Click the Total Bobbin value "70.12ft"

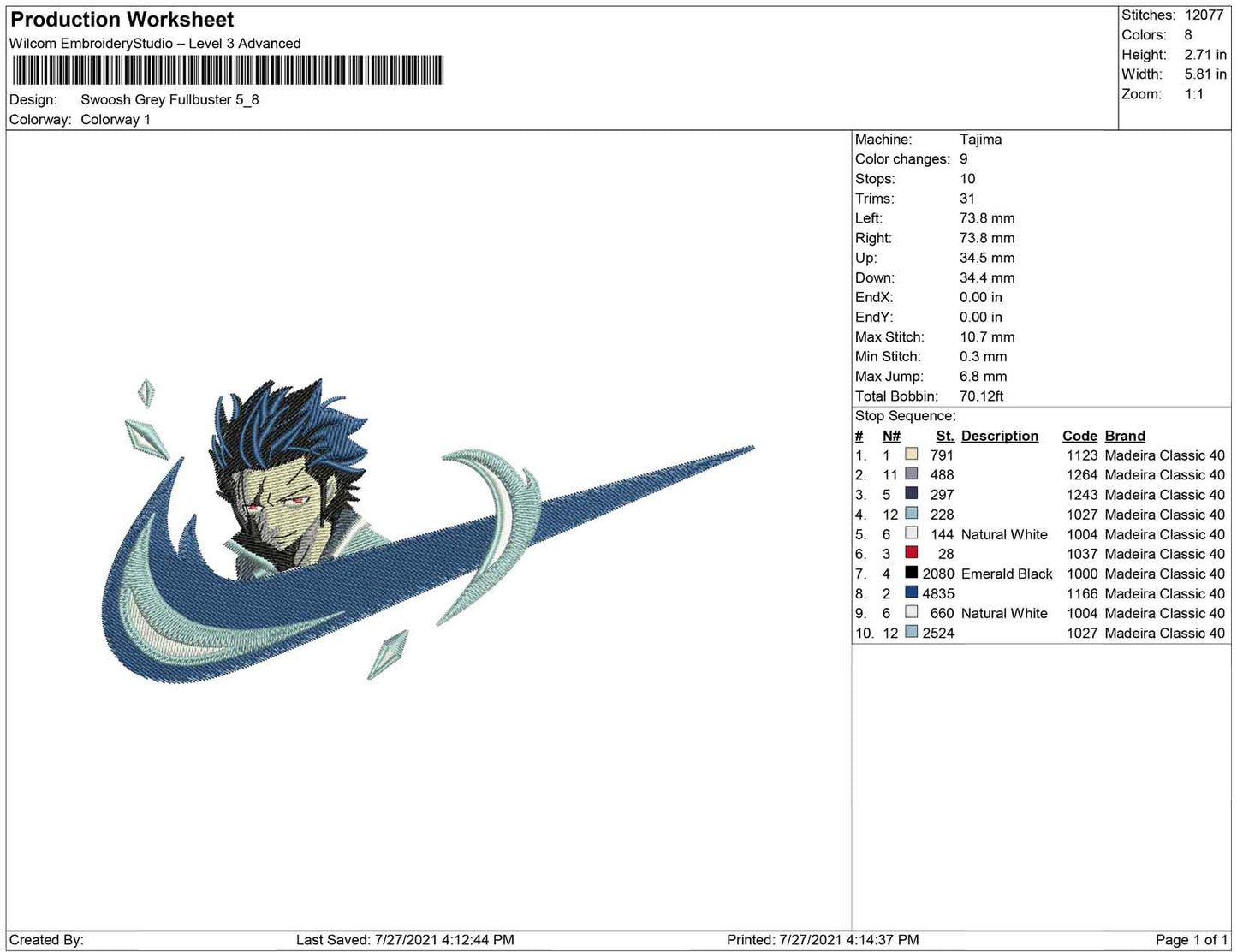pos(982,396)
